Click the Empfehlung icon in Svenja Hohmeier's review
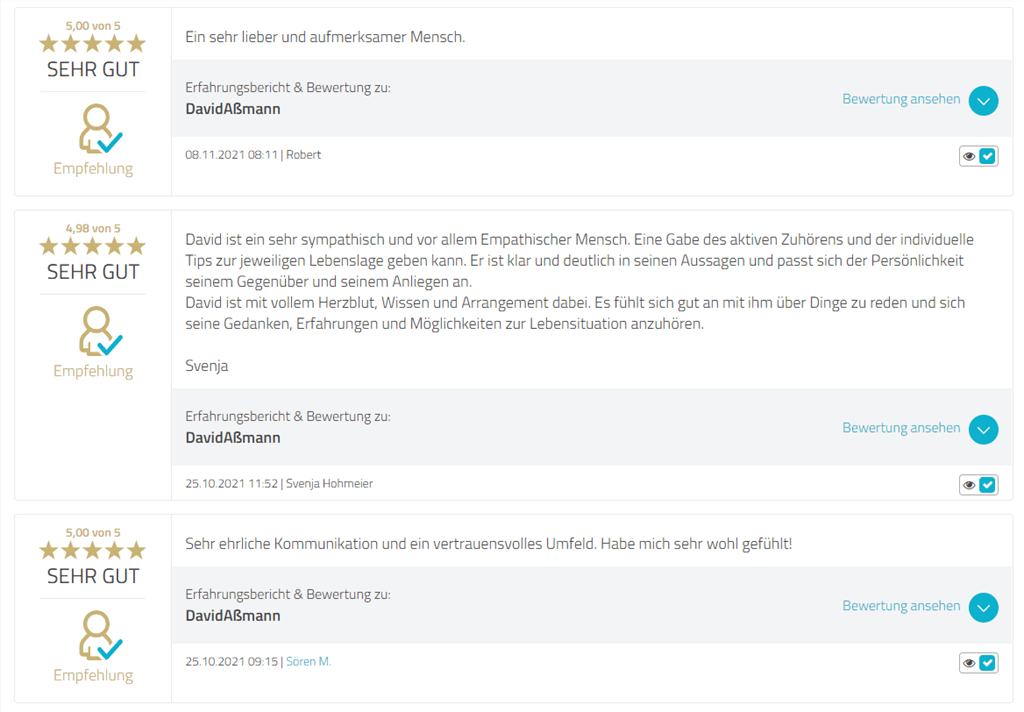The height and width of the screenshot is (712, 1024). tap(99, 332)
